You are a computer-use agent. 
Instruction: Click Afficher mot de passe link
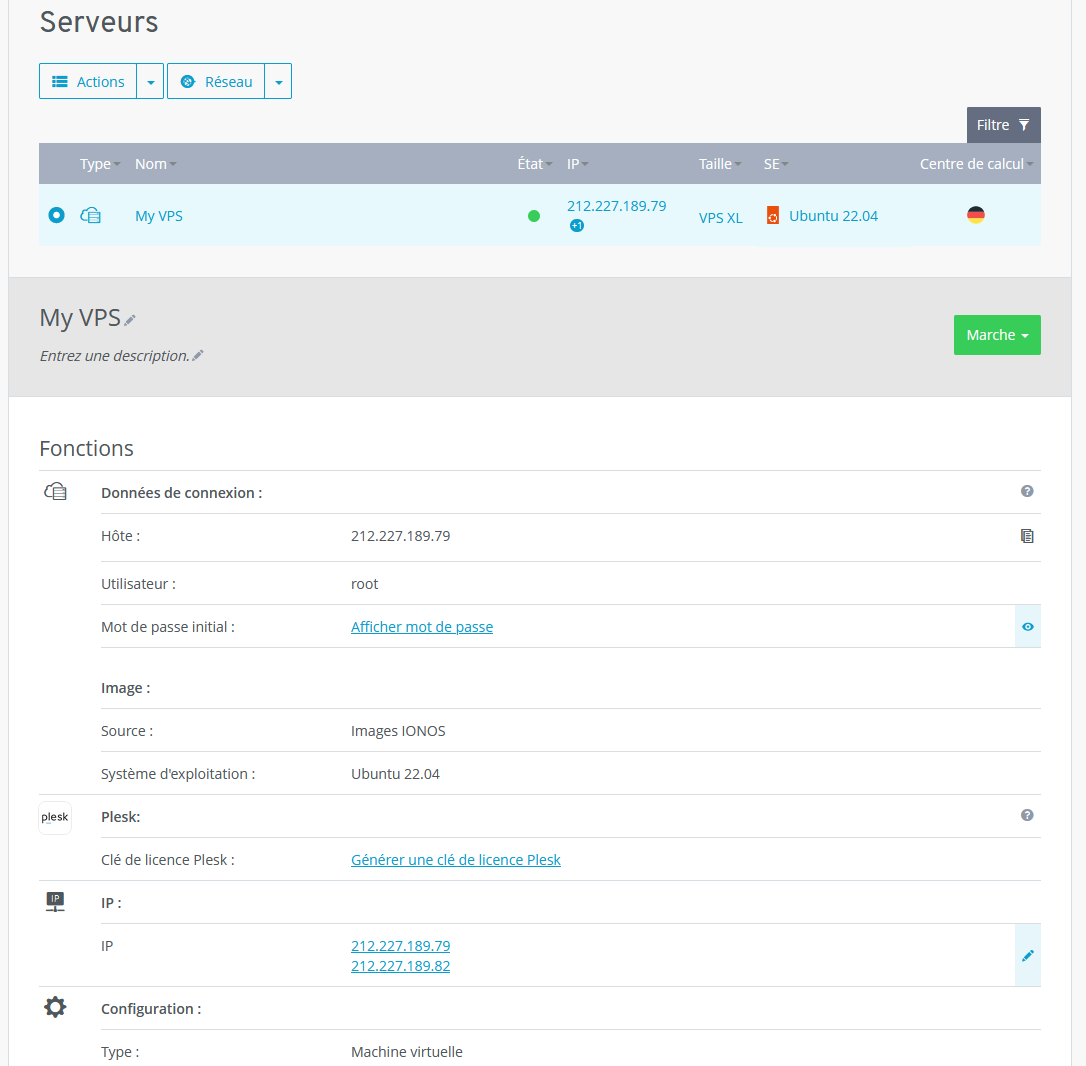click(422, 626)
